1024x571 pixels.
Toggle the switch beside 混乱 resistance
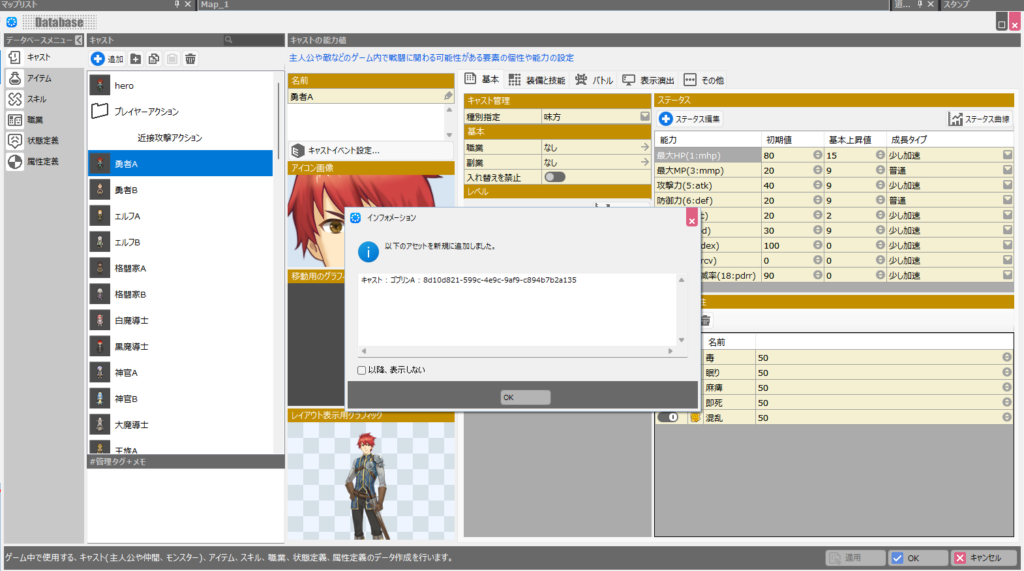coord(667,417)
